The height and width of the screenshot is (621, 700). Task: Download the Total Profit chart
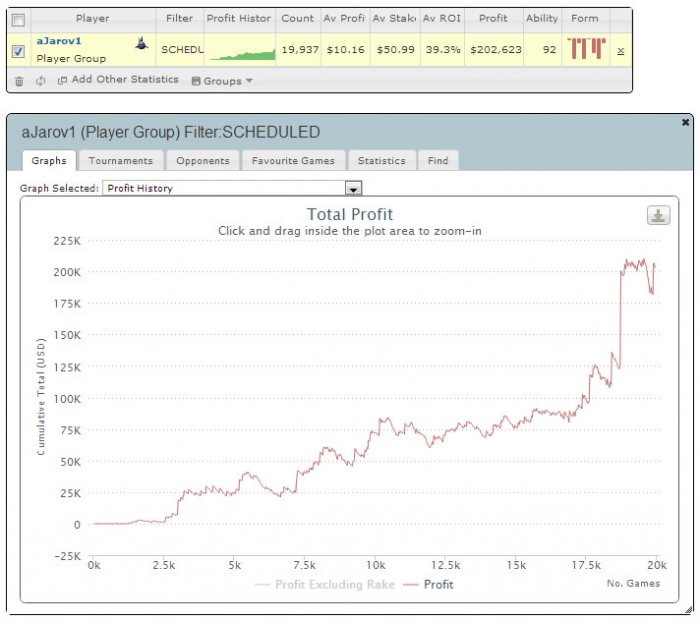tap(658, 216)
